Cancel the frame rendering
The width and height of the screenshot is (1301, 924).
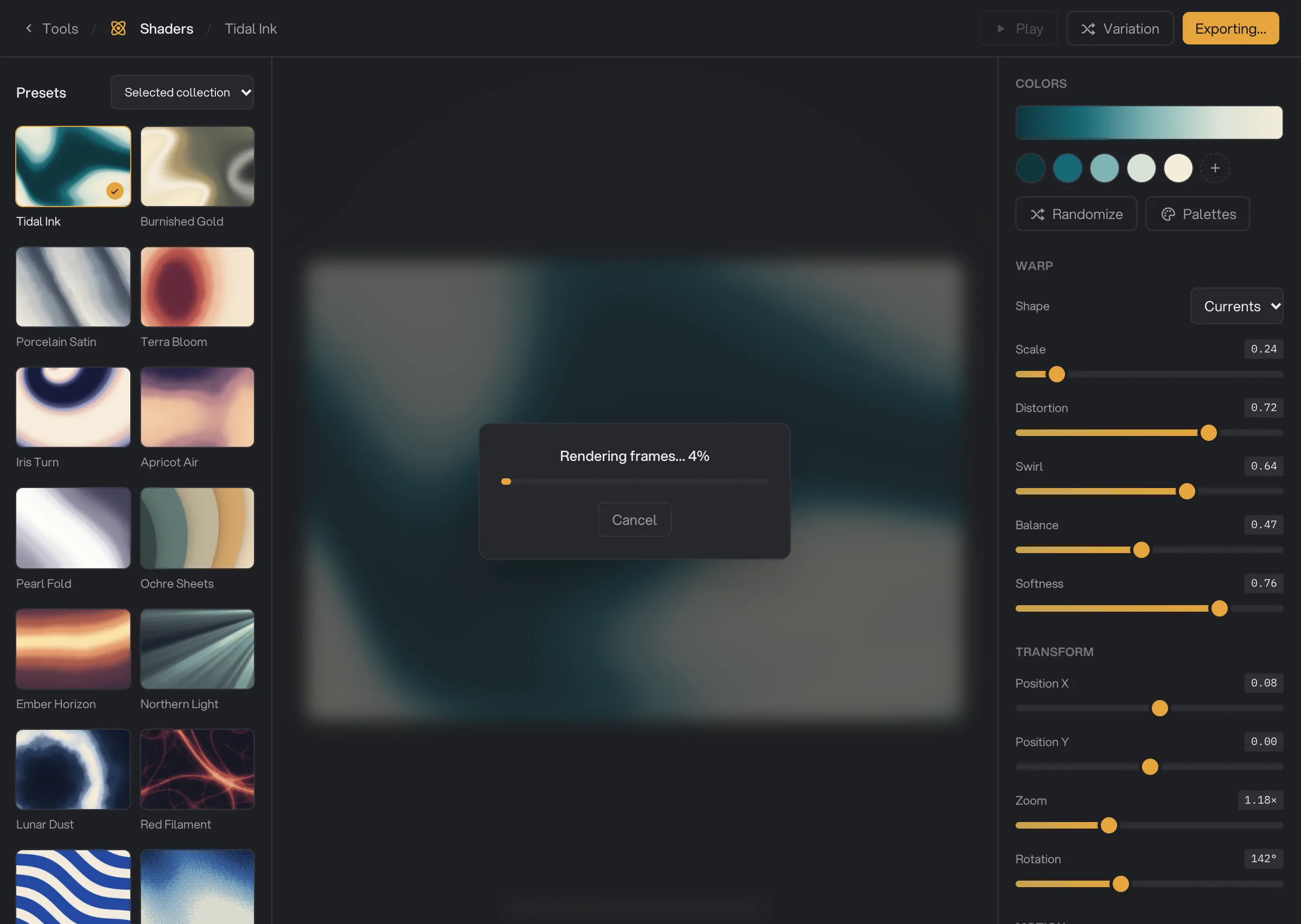(634, 519)
